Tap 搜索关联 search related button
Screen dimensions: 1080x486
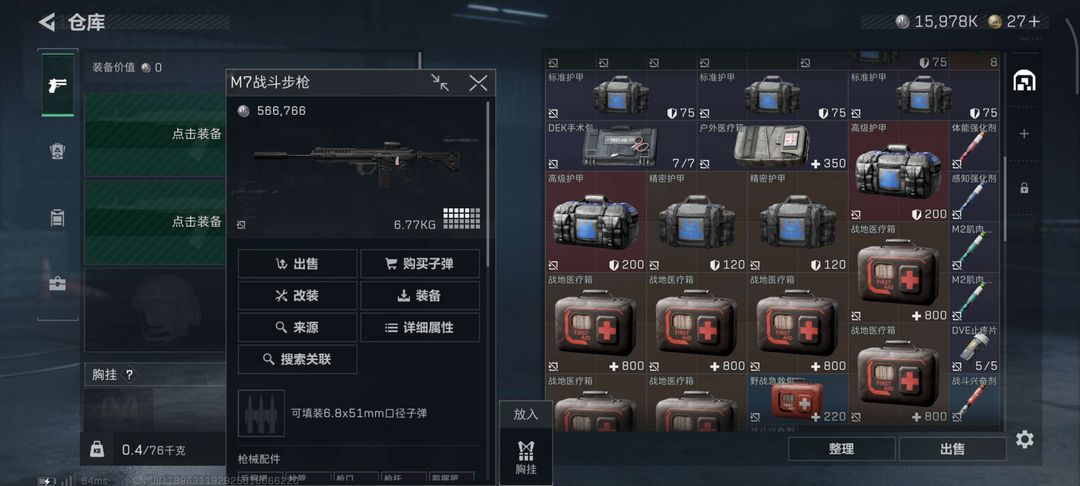click(x=298, y=359)
